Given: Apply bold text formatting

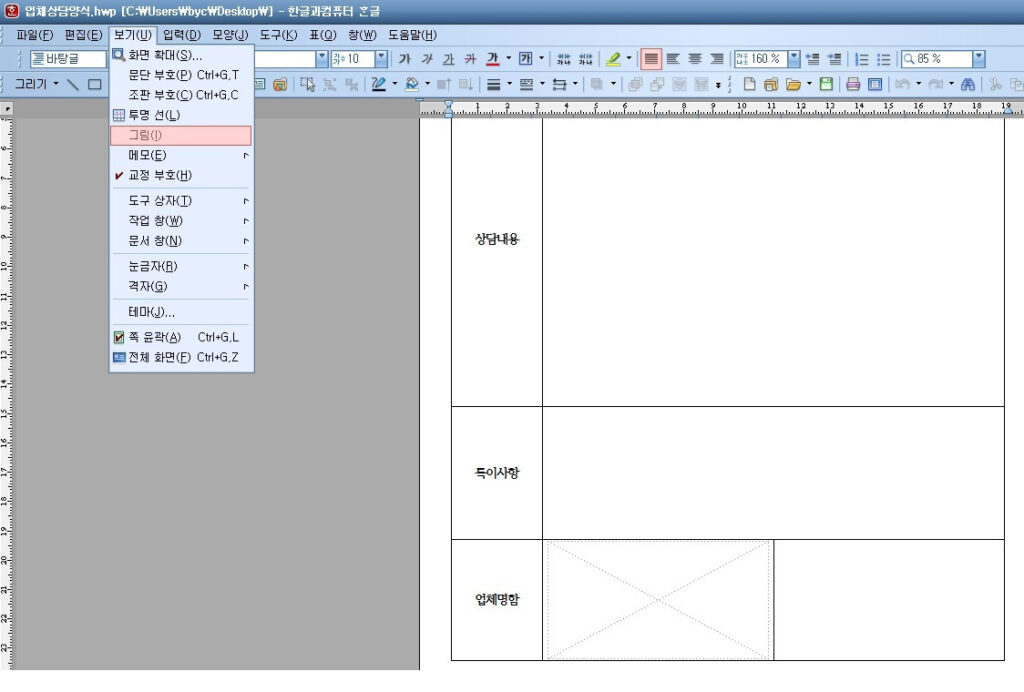Looking at the screenshot, I should 405,59.
